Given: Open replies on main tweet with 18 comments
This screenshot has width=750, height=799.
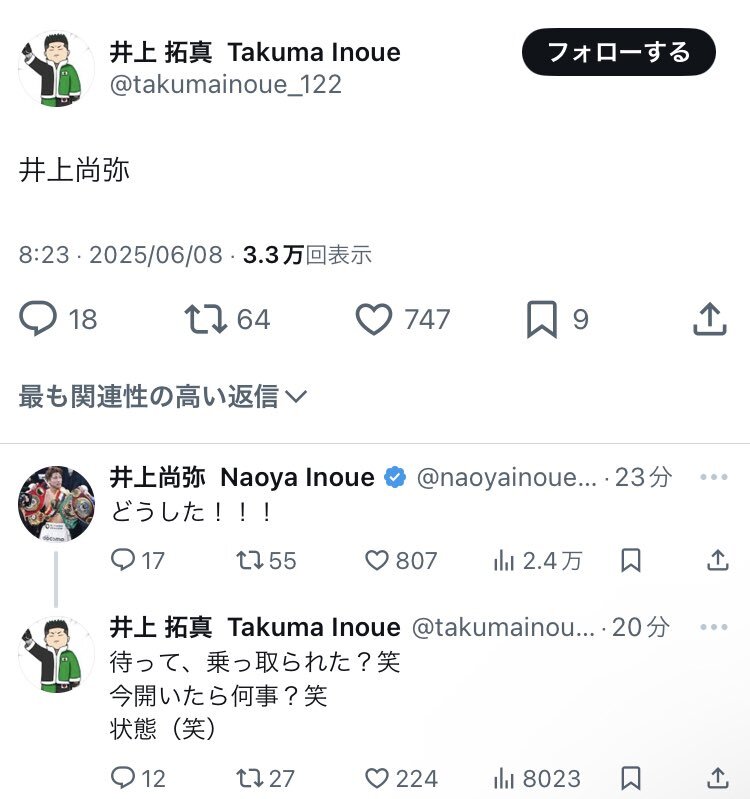Looking at the screenshot, I should point(58,319).
